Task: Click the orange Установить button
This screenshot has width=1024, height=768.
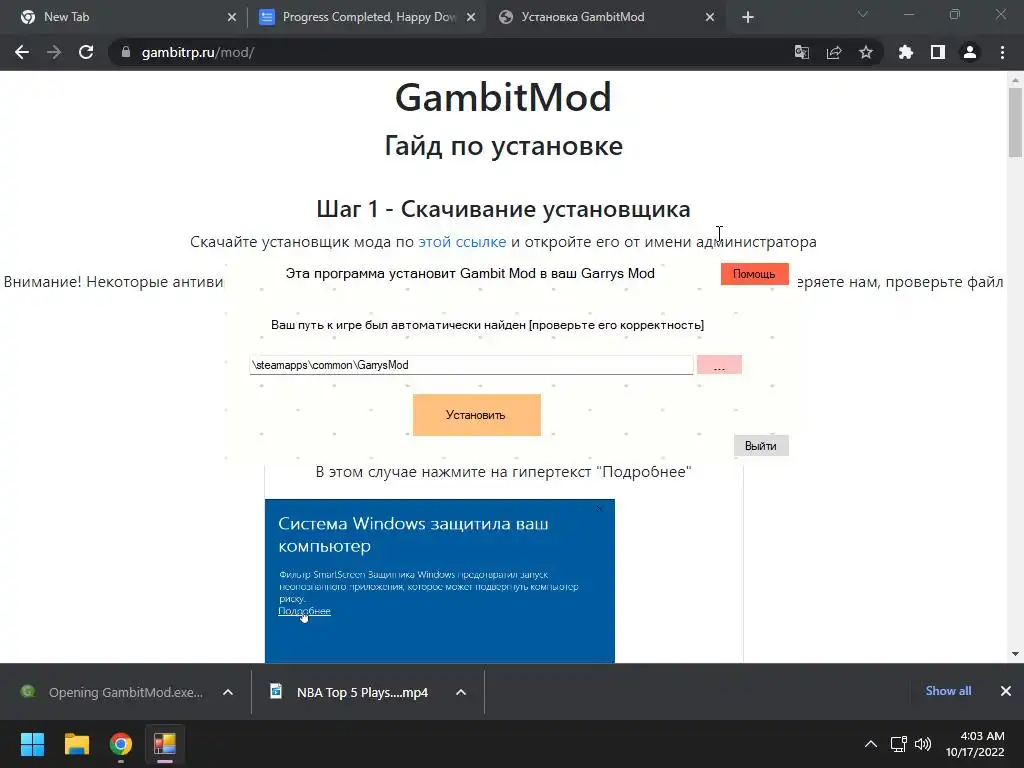Action: (x=476, y=415)
